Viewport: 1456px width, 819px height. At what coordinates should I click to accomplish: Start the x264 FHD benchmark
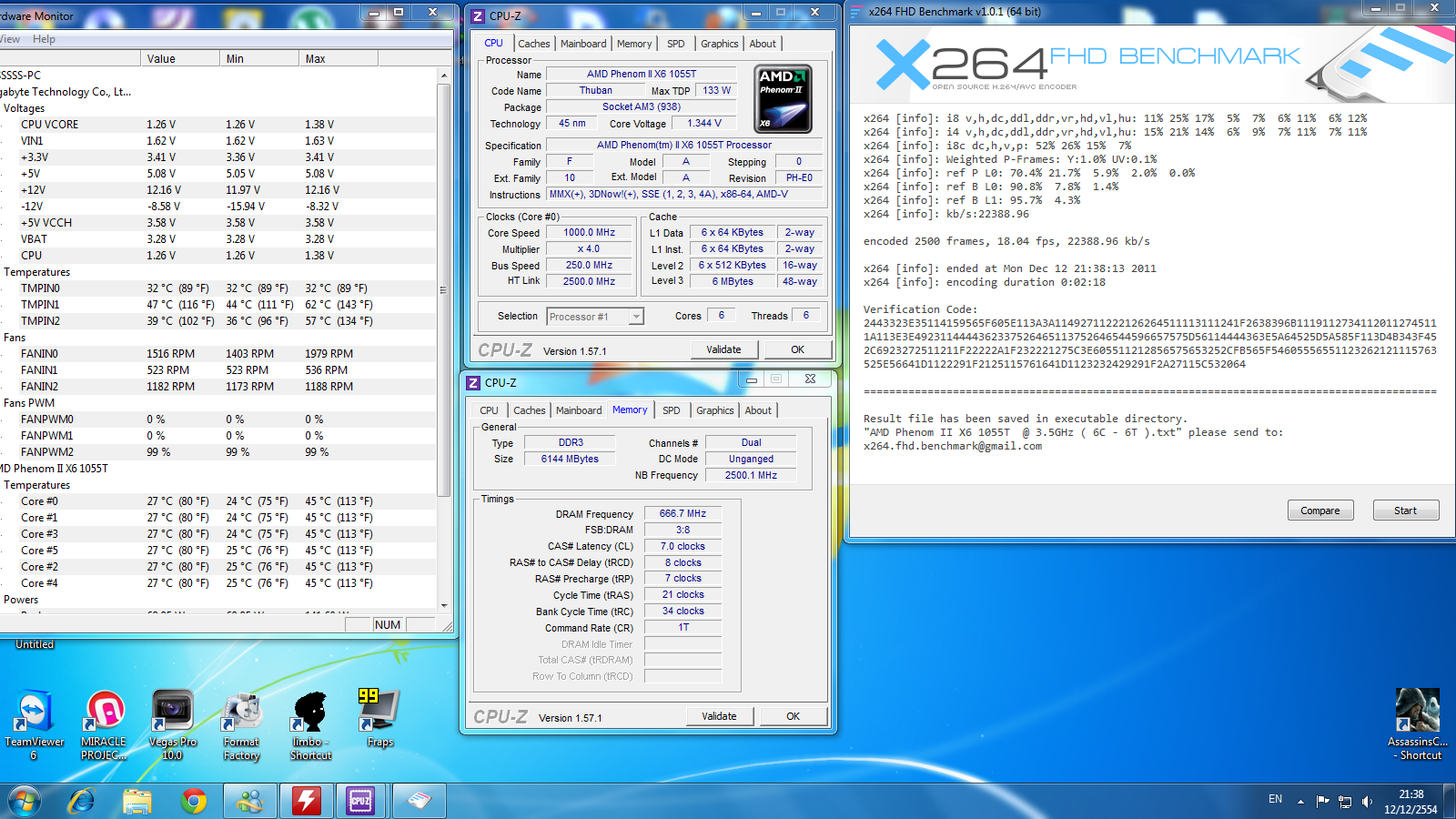pyautogui.click(x=1405, y=511)
